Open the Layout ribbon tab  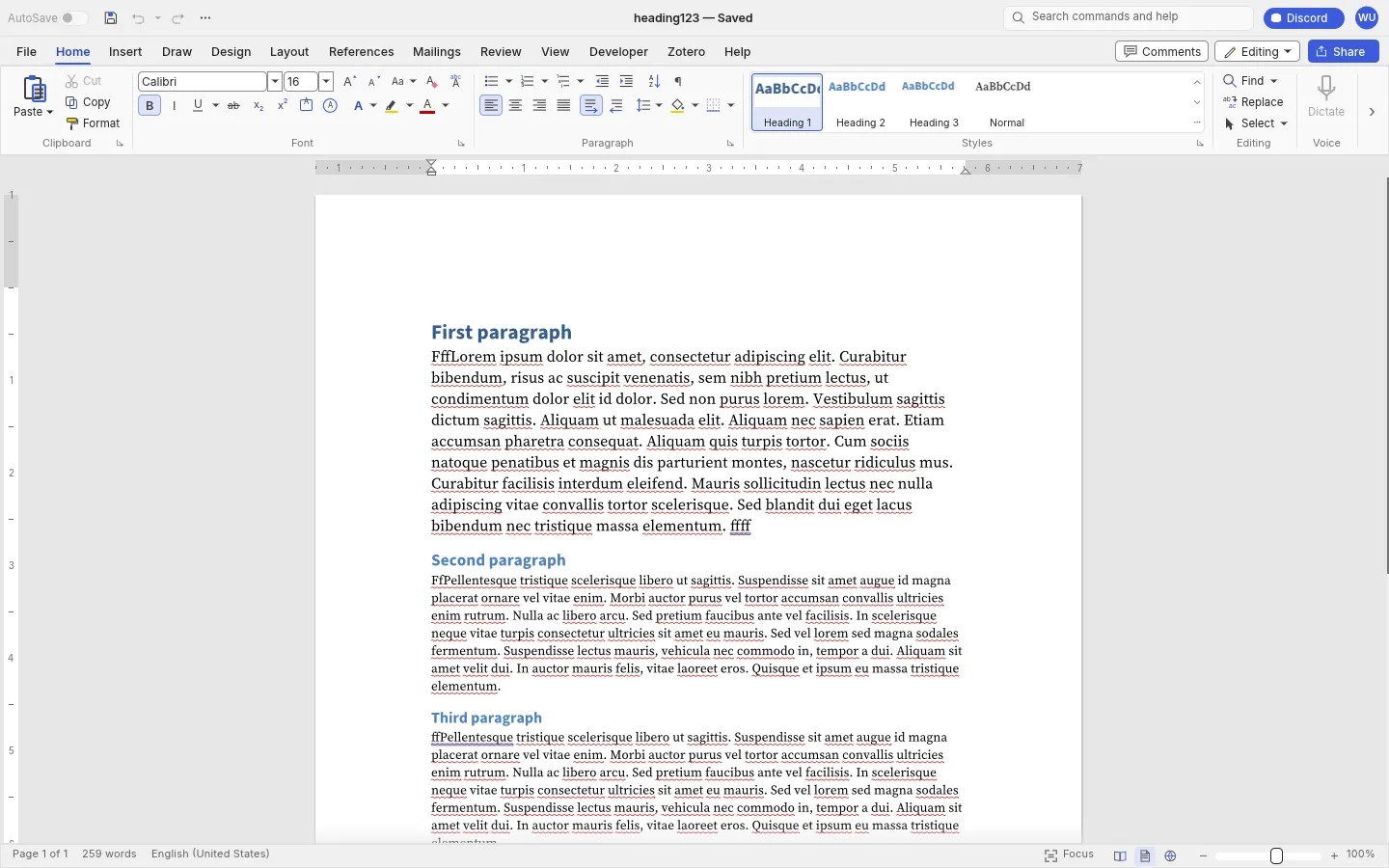[289, 52]
